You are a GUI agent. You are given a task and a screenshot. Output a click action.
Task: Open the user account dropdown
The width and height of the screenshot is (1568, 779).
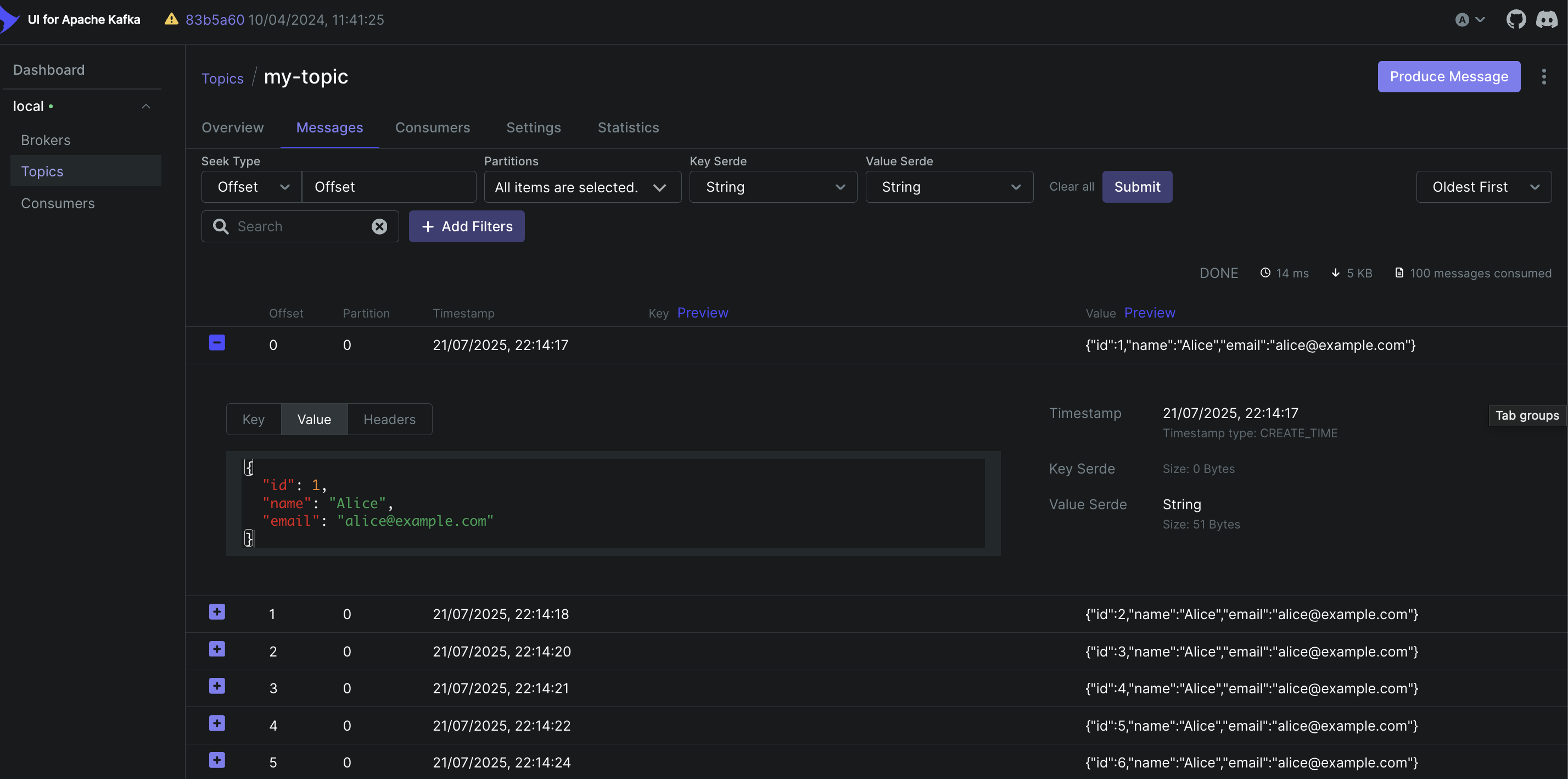click(x=1469, y=19)
